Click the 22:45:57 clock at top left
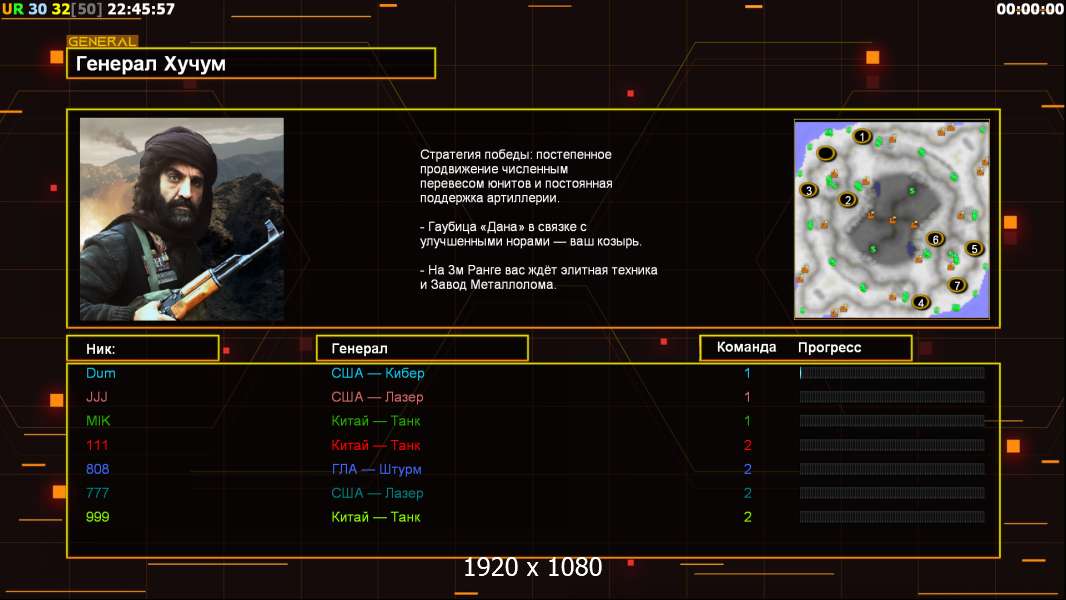1066x600 pixels. (x=141, y=9)
